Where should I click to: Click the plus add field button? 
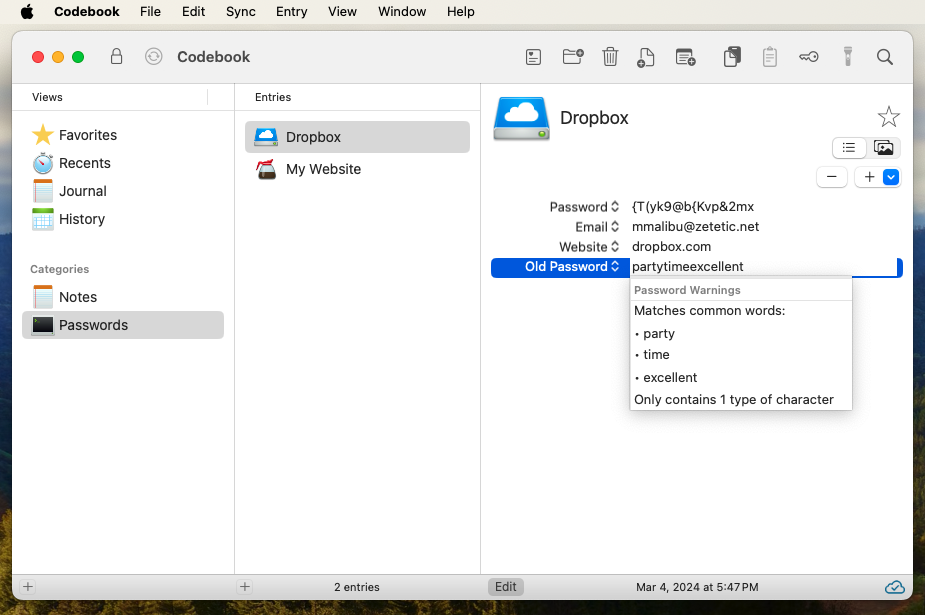869,177
